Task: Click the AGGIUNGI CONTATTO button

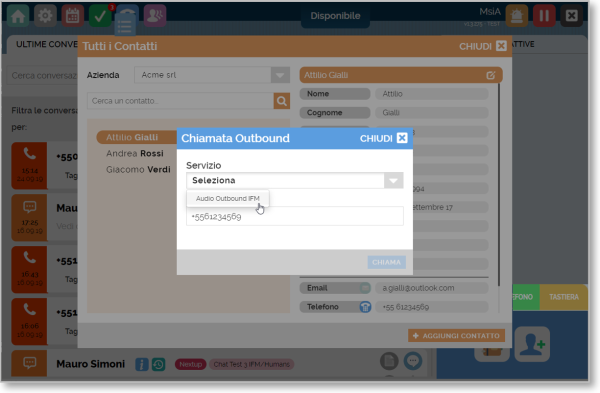Action: click(457, 336)
